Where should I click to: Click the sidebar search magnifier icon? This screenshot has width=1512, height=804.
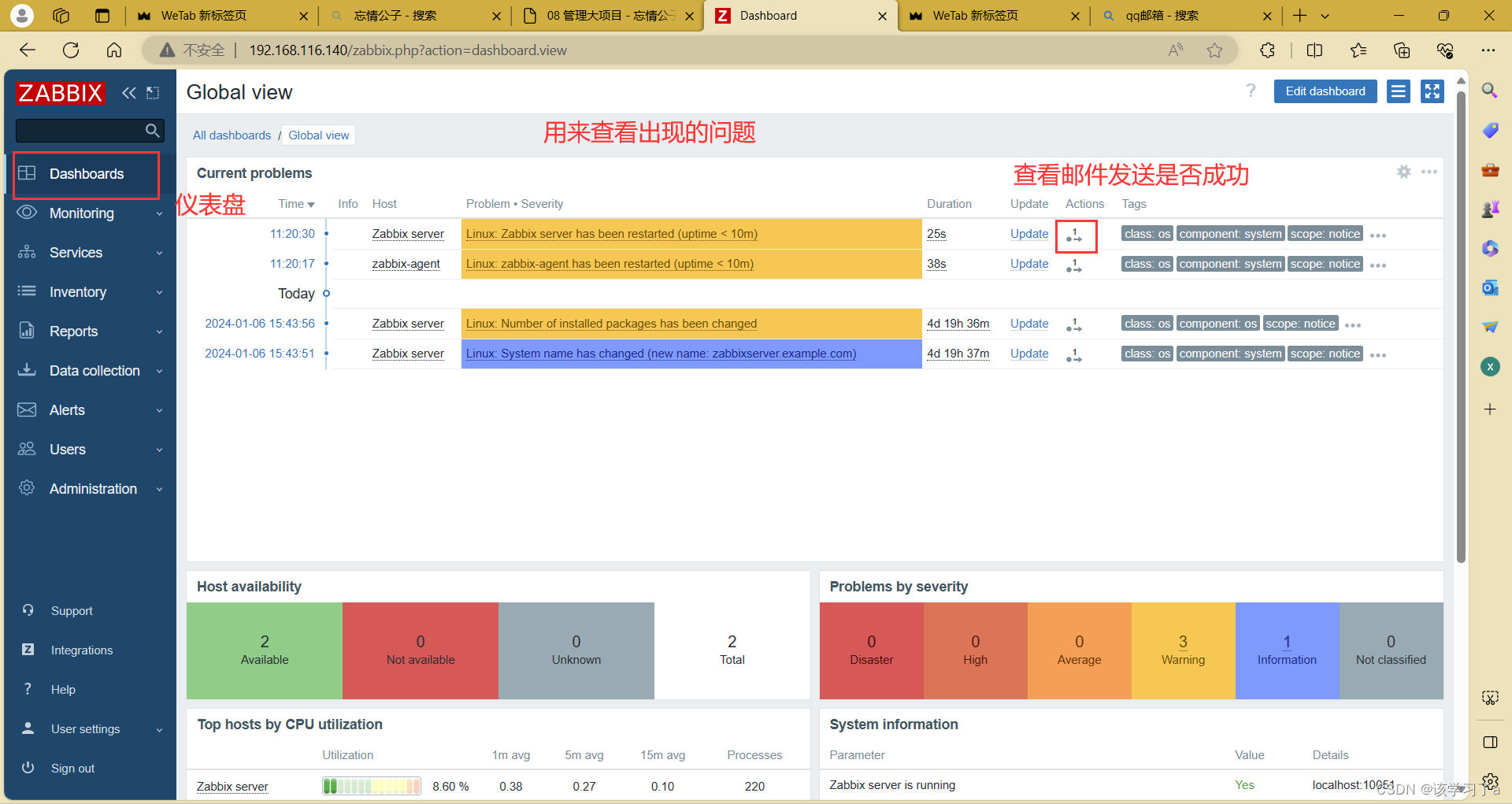pos(153,131)
